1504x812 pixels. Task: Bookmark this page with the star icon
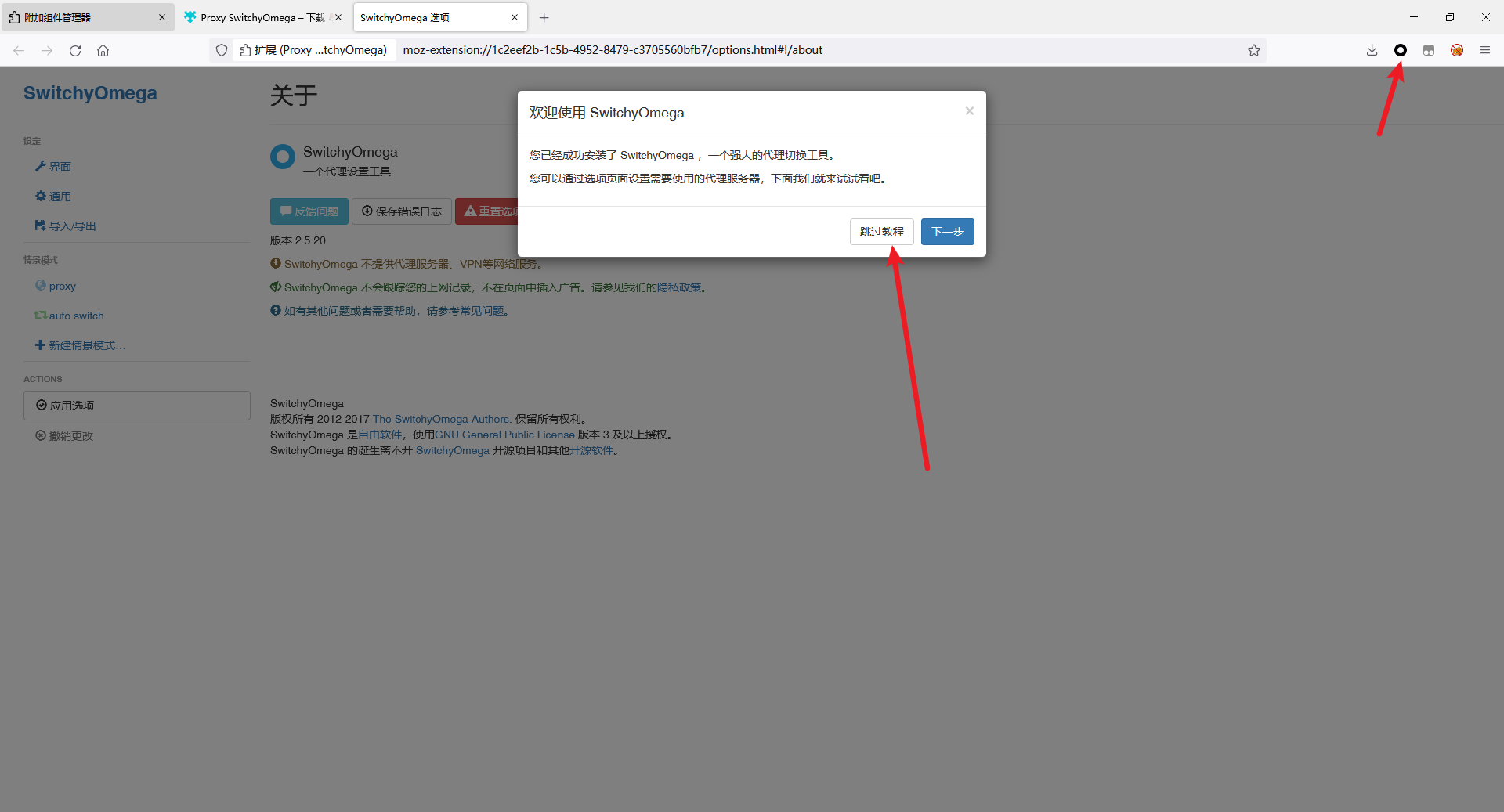[x=1254, y=50]
